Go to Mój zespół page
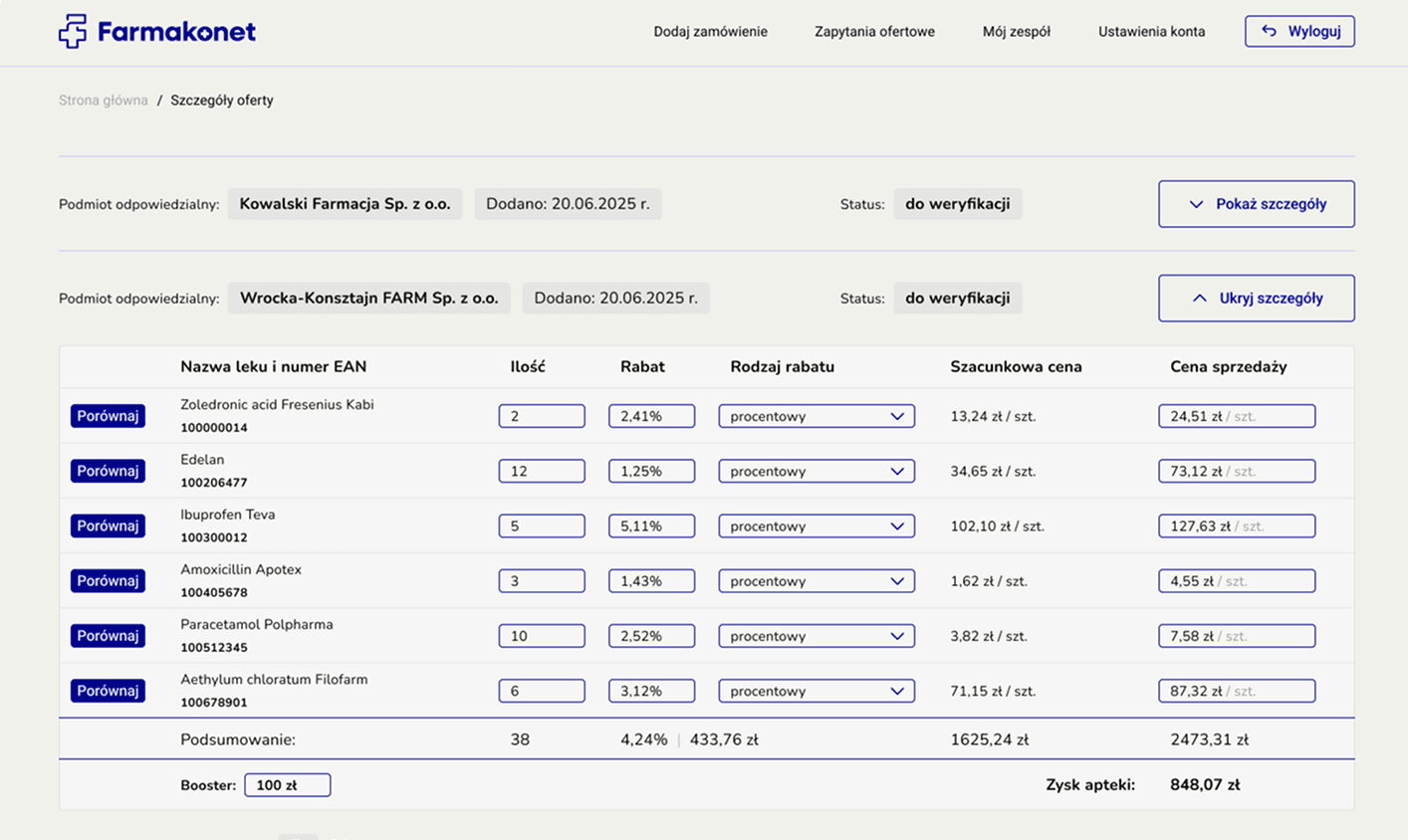 coord(1016,32)
